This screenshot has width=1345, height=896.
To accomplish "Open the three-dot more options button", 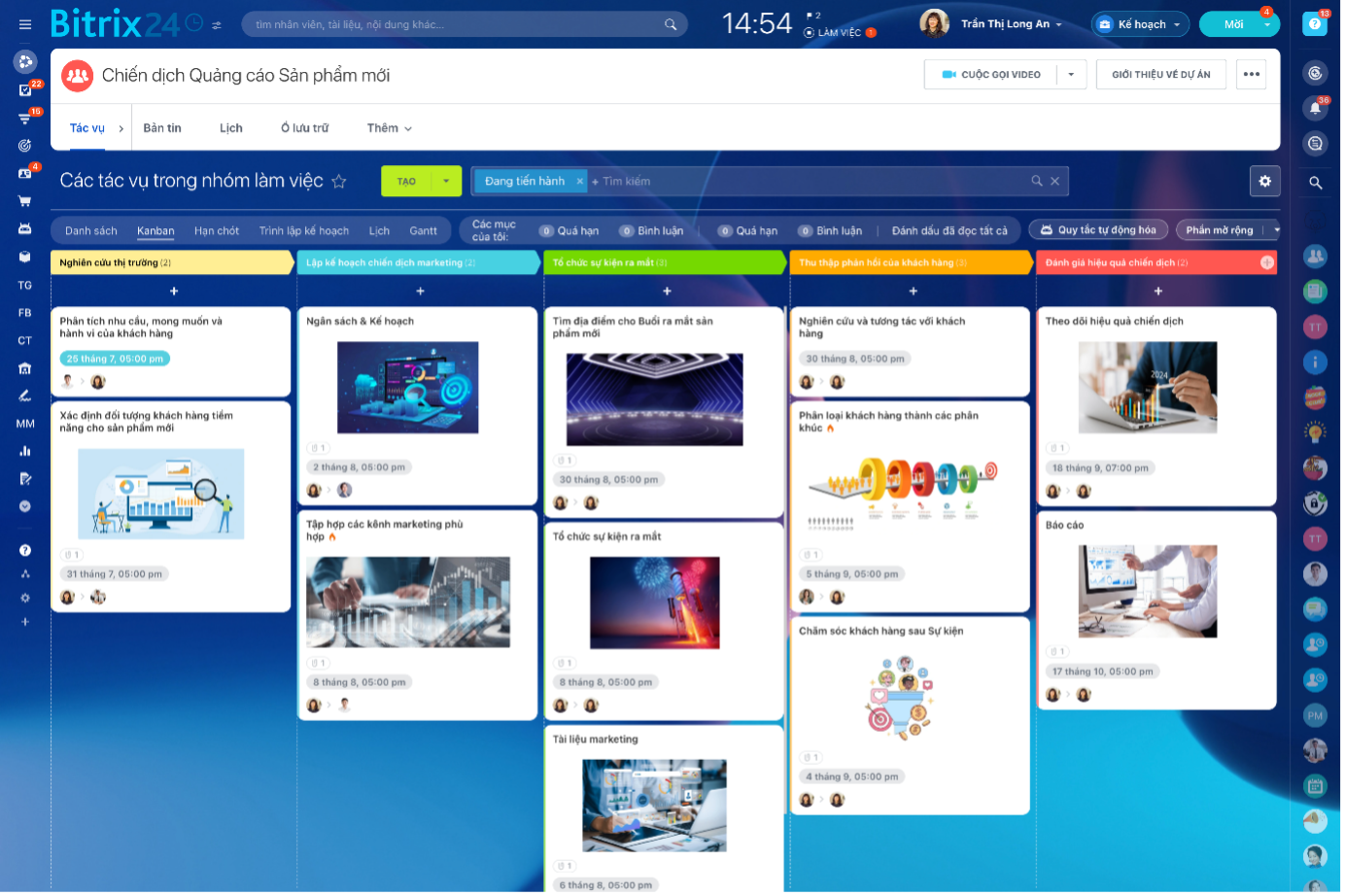I will tap(1251, 75).
